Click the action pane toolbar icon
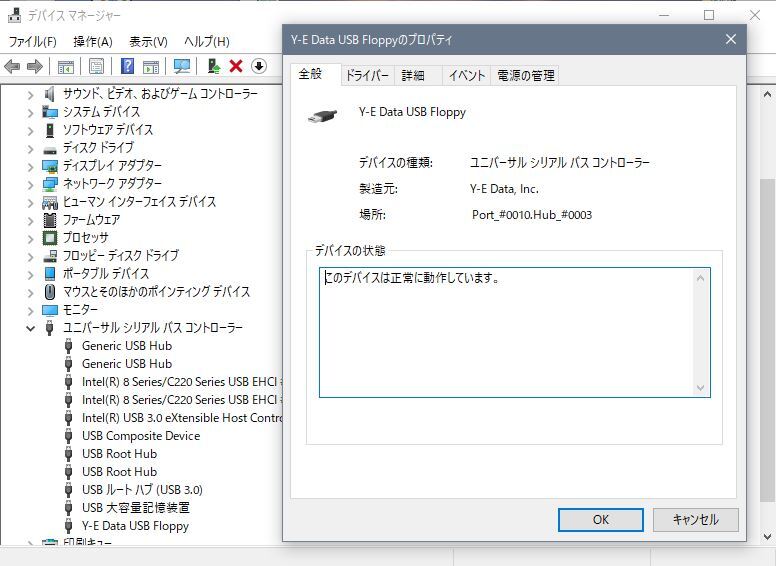Image resolution: width=776 pixels, height=566 pixels. [151, 66]
